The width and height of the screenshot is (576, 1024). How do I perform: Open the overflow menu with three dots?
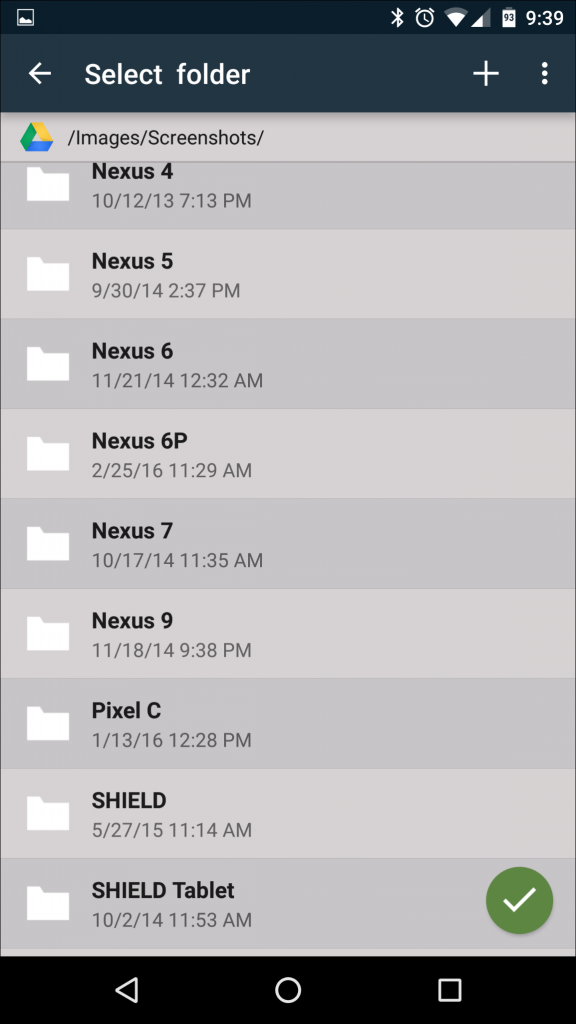(545, 73)
